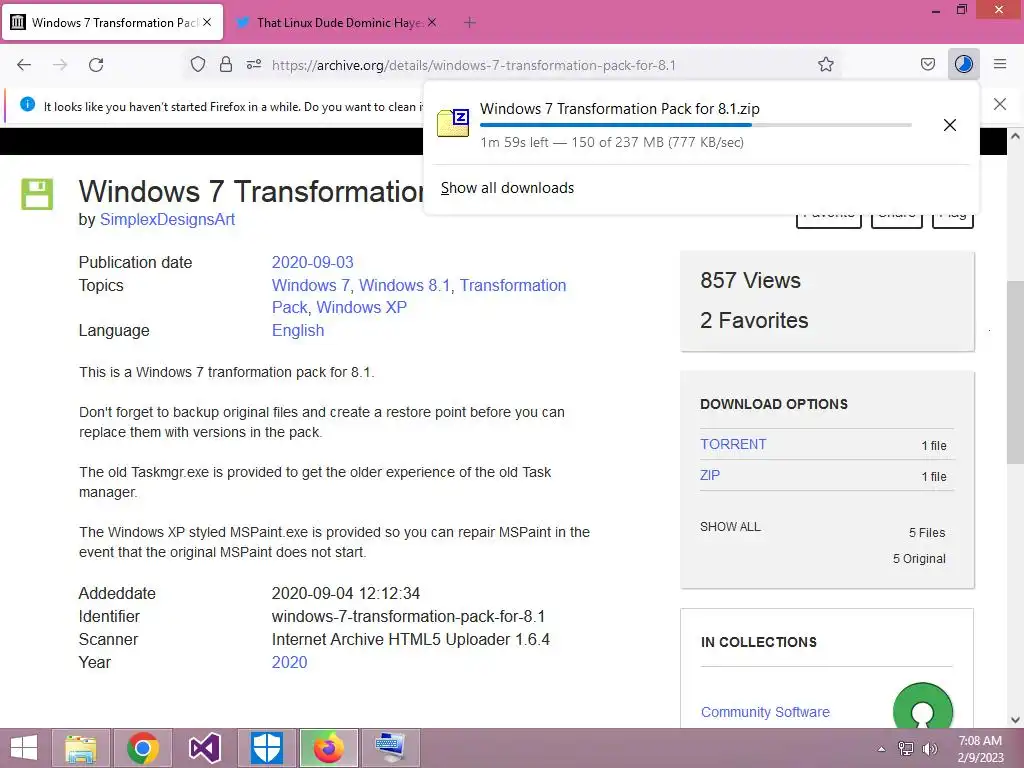Open Firefox application menu
The width and height of the screenshot is (1024, 768).
tap(999, 65)
